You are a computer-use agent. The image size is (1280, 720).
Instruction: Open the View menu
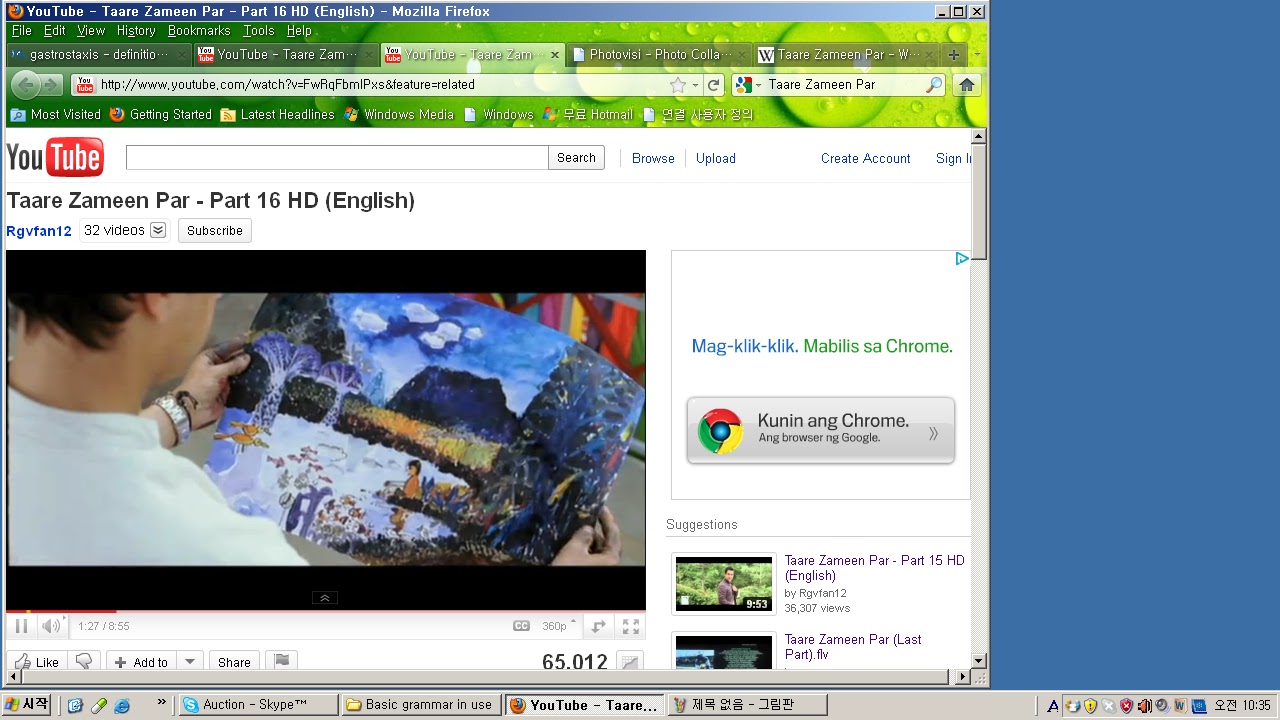click(91, 31)
